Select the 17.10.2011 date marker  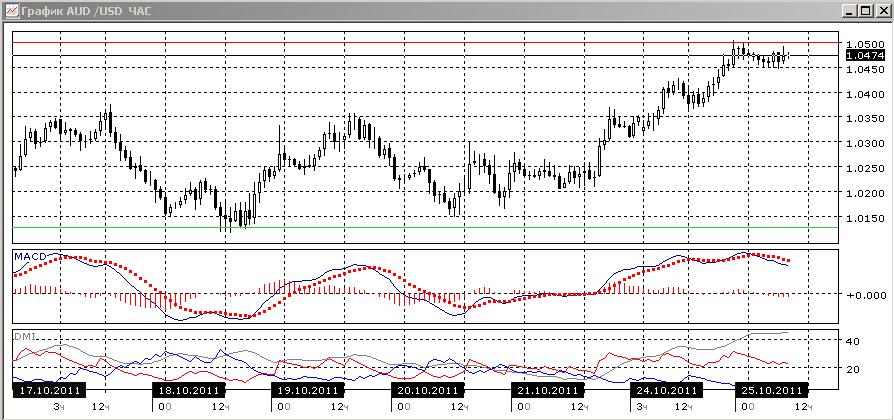tap(50, 391)
